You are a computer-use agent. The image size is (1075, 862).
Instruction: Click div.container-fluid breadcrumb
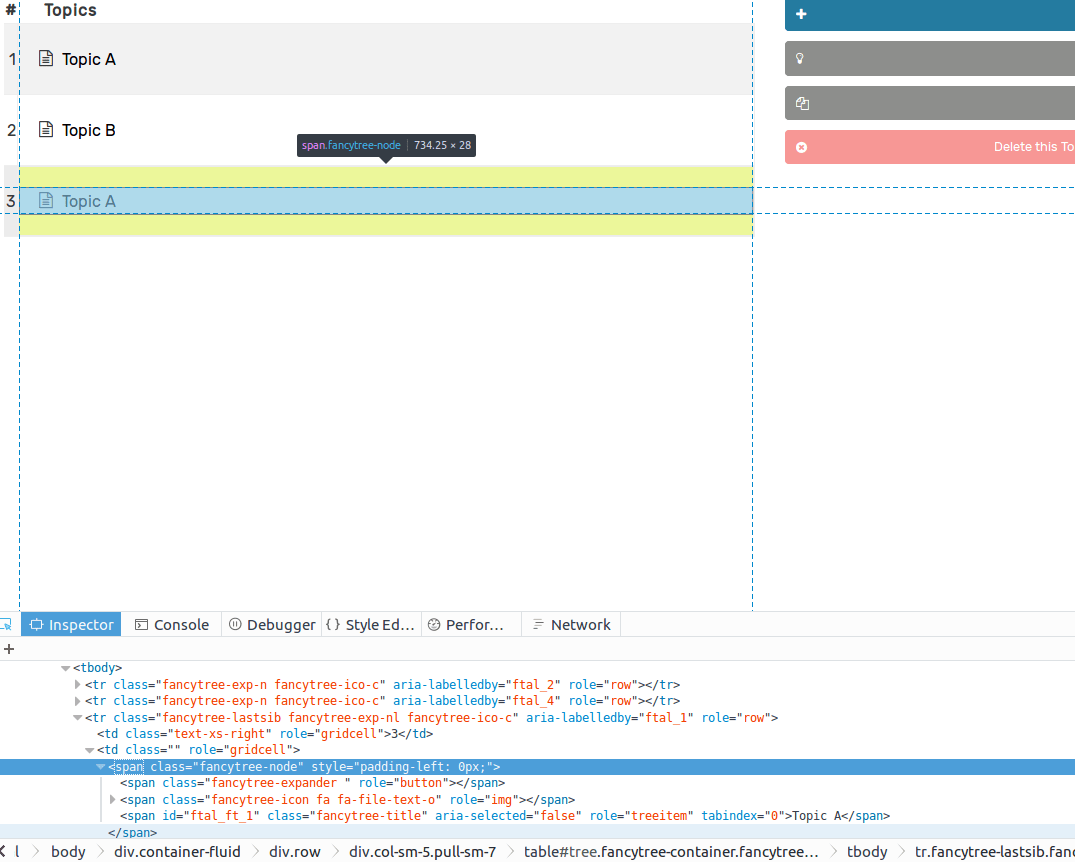tap(177, 852)
